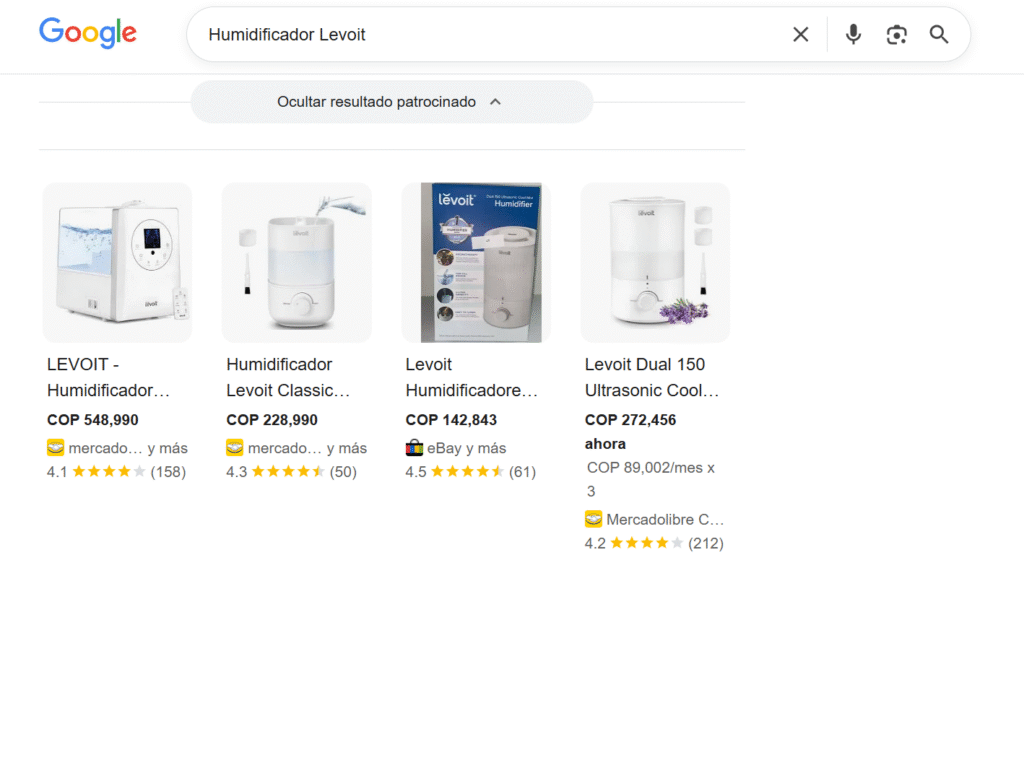Collapse the sponsored result chevron
The image size is (1024, 778).
pyautogui.click(x=495, y=102)
